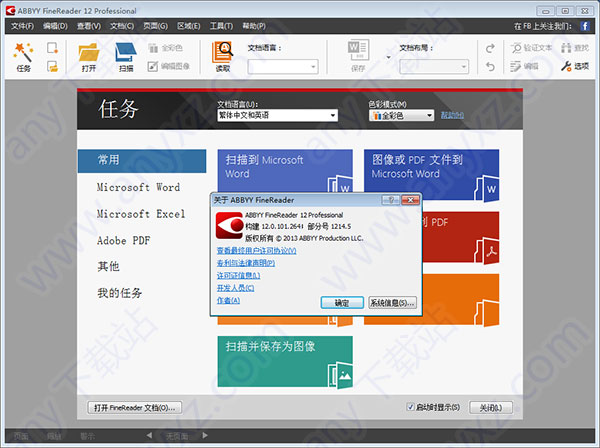This screenshot has width=600, height=448.
Task: Click the 保存 Word document icon
Action: tap(358, 56)
